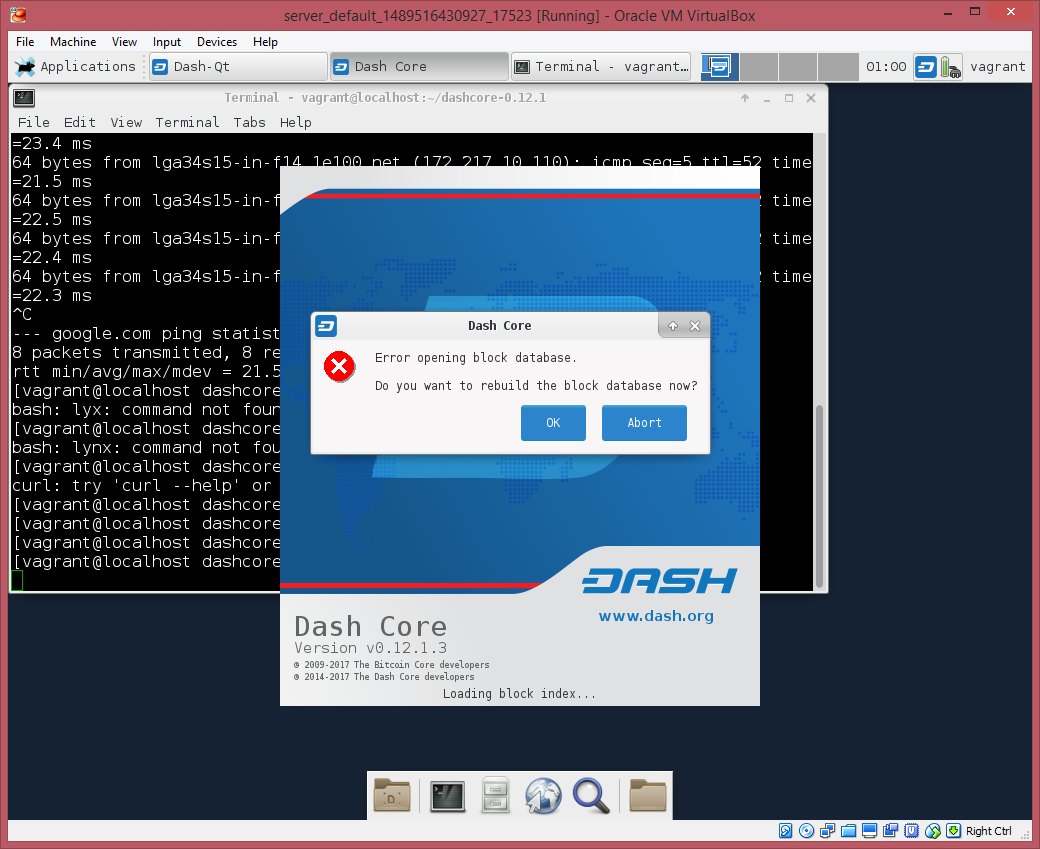Open the home folder icon in the dock
This screenshot has height=849, width=1040.
392,795
